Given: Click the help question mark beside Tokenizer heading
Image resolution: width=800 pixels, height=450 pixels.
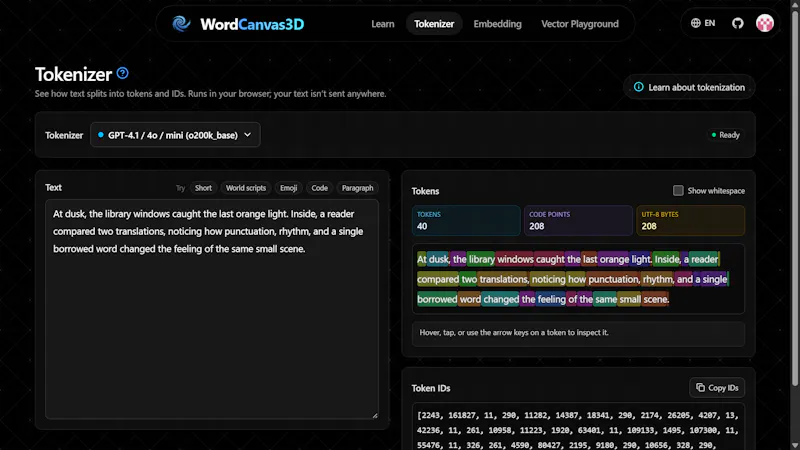Looking at the screenshot, I should [122, 73].
